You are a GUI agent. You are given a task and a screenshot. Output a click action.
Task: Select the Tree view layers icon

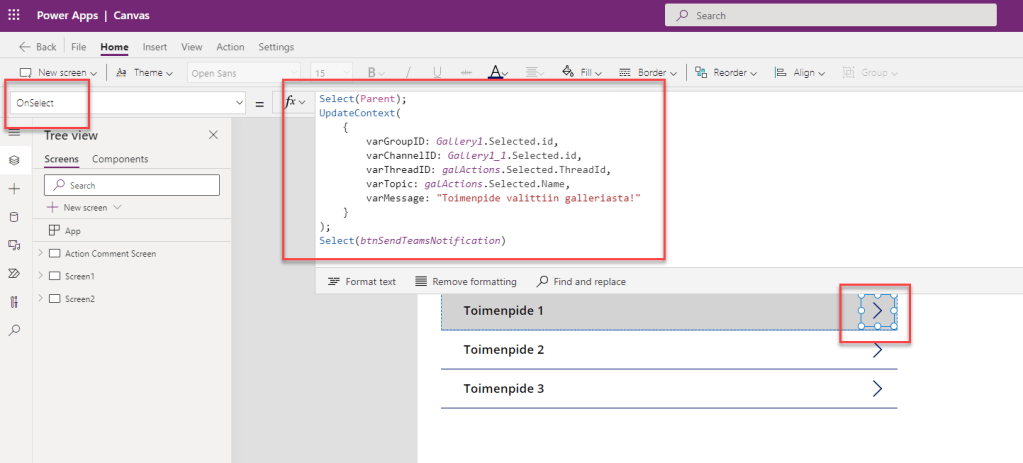14,160
